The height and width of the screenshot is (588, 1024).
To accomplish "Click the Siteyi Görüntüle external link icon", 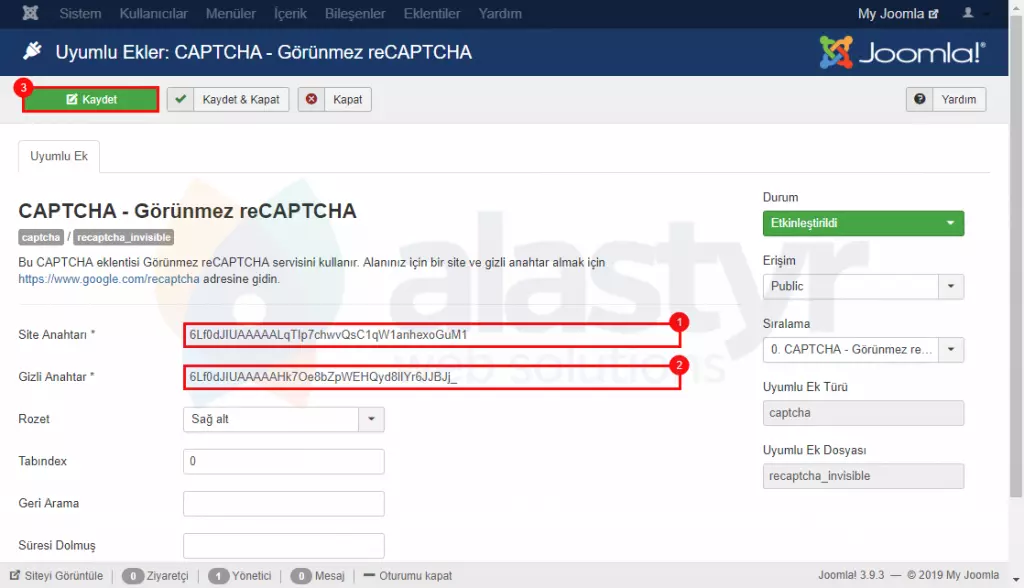I will (x=15, y=575).
